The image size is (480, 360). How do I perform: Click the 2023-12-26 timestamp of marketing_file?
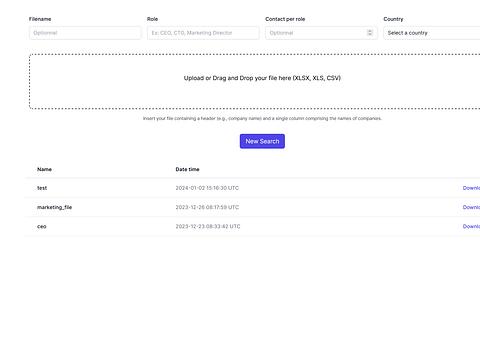207,207
